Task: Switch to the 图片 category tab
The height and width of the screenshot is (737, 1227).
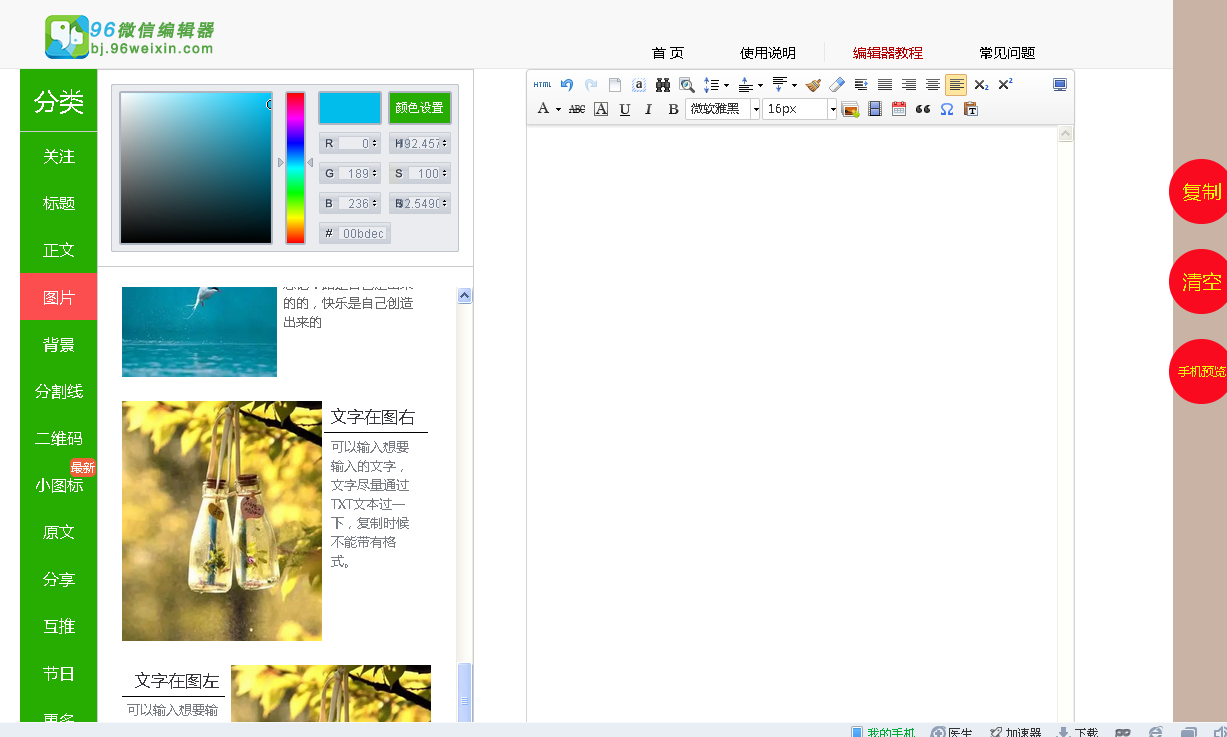Action: [x=57, y=297]
